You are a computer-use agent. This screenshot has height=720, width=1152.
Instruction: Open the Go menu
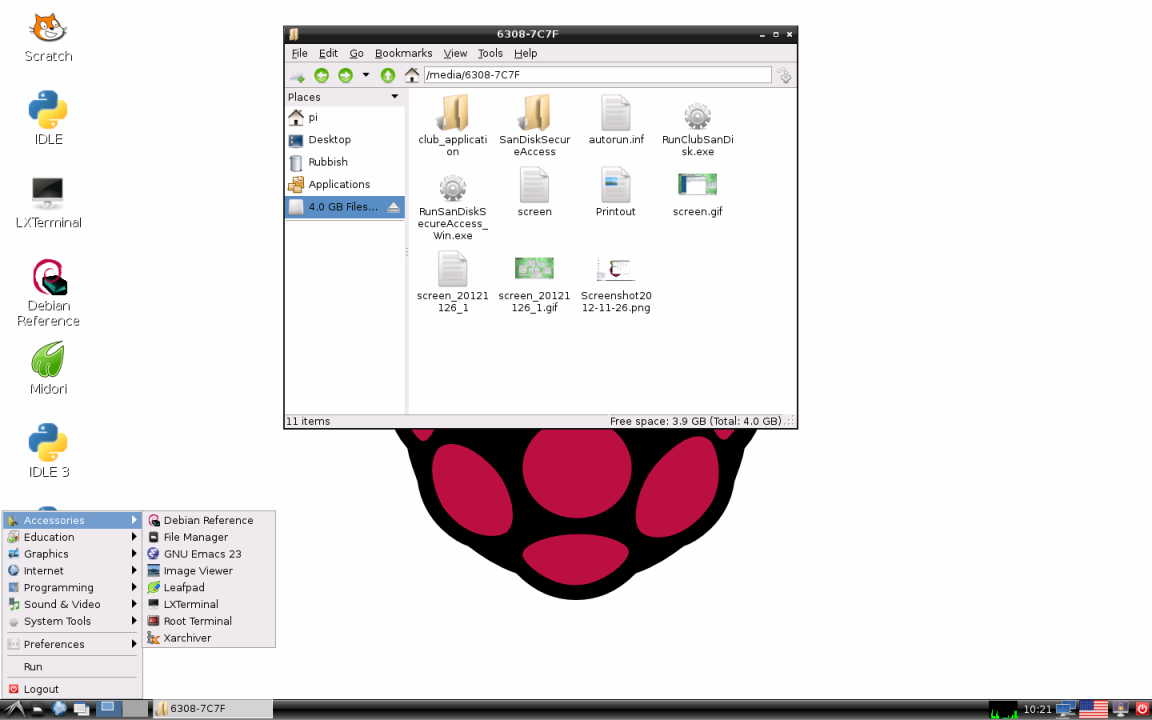pos(356,53)
